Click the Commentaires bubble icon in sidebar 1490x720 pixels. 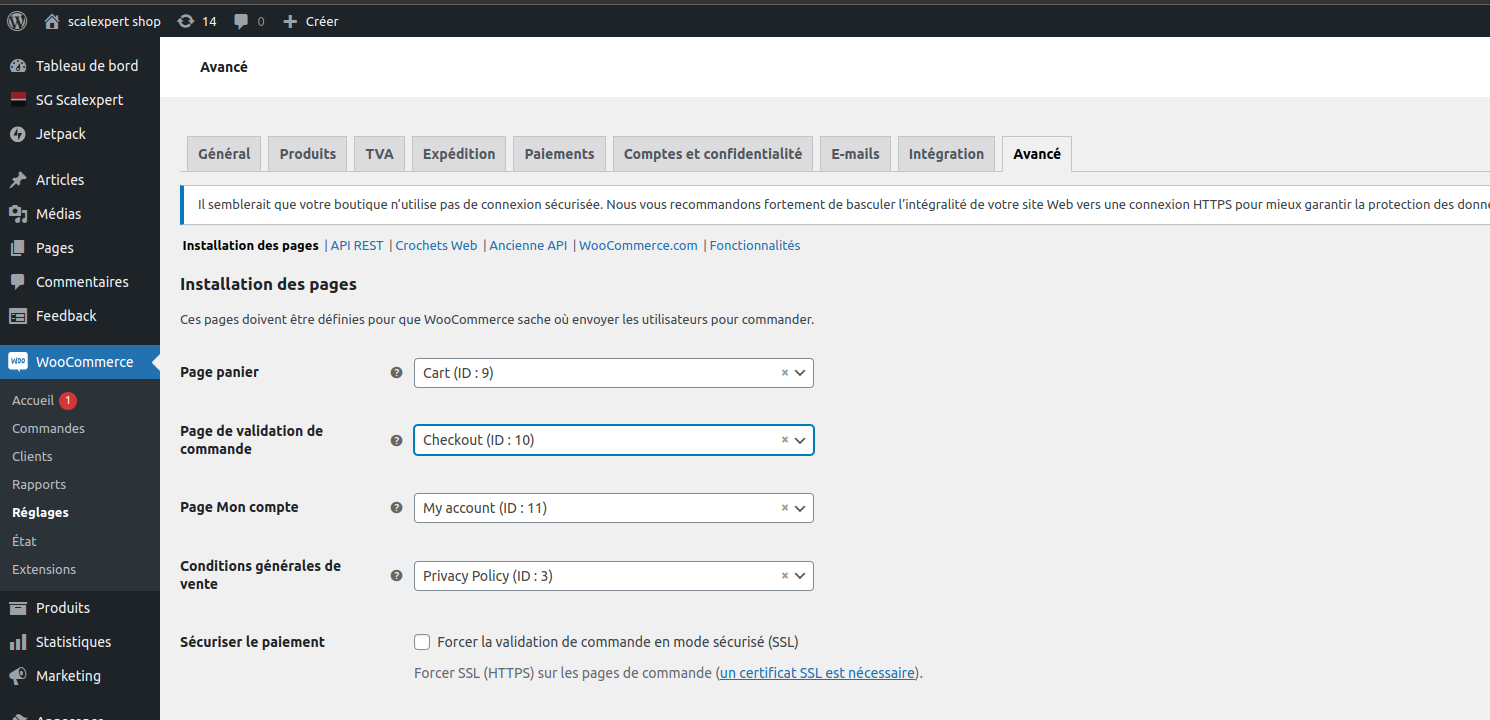(x=18, y=282)
